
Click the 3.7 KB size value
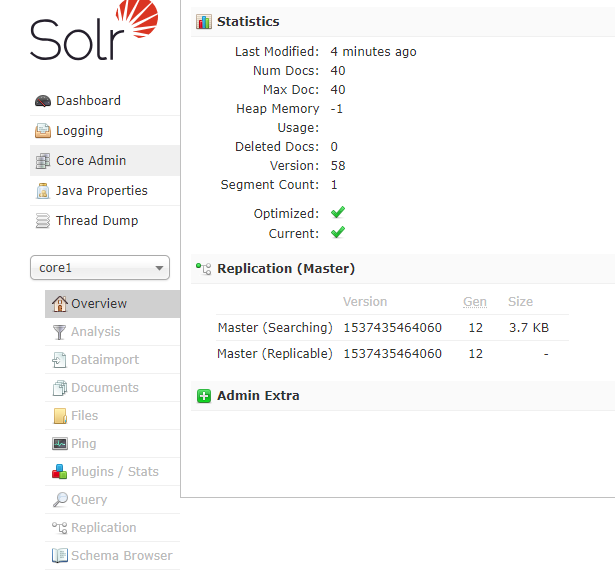coord(529,328)
